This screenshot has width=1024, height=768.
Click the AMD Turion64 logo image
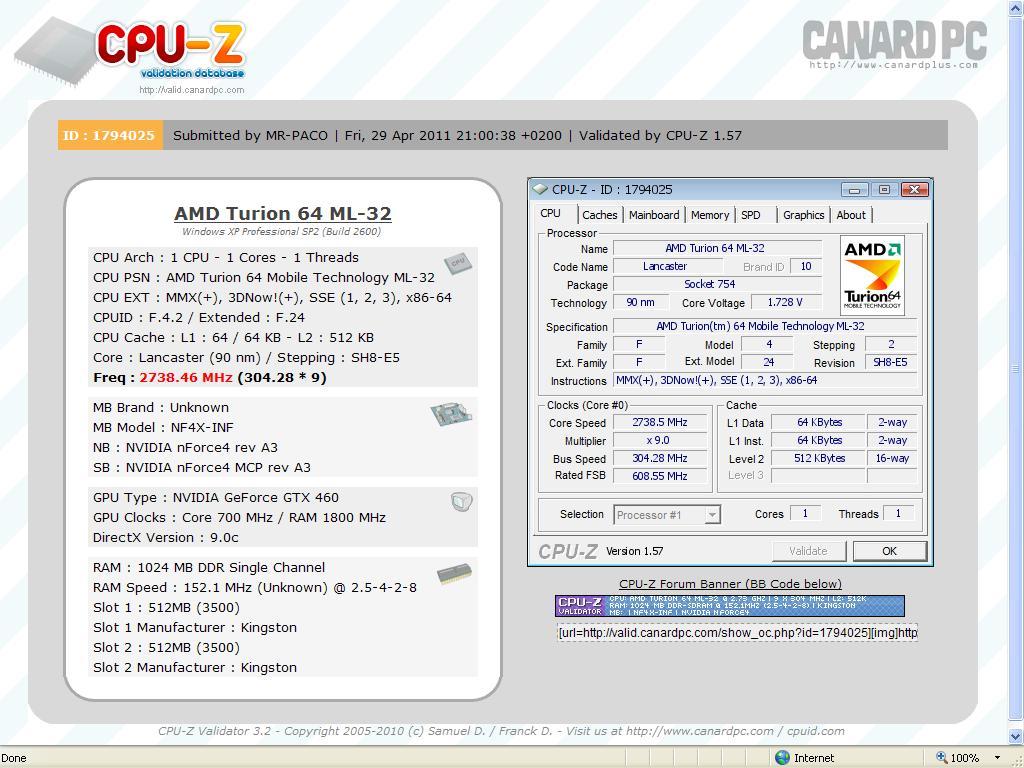pos(872,275)
